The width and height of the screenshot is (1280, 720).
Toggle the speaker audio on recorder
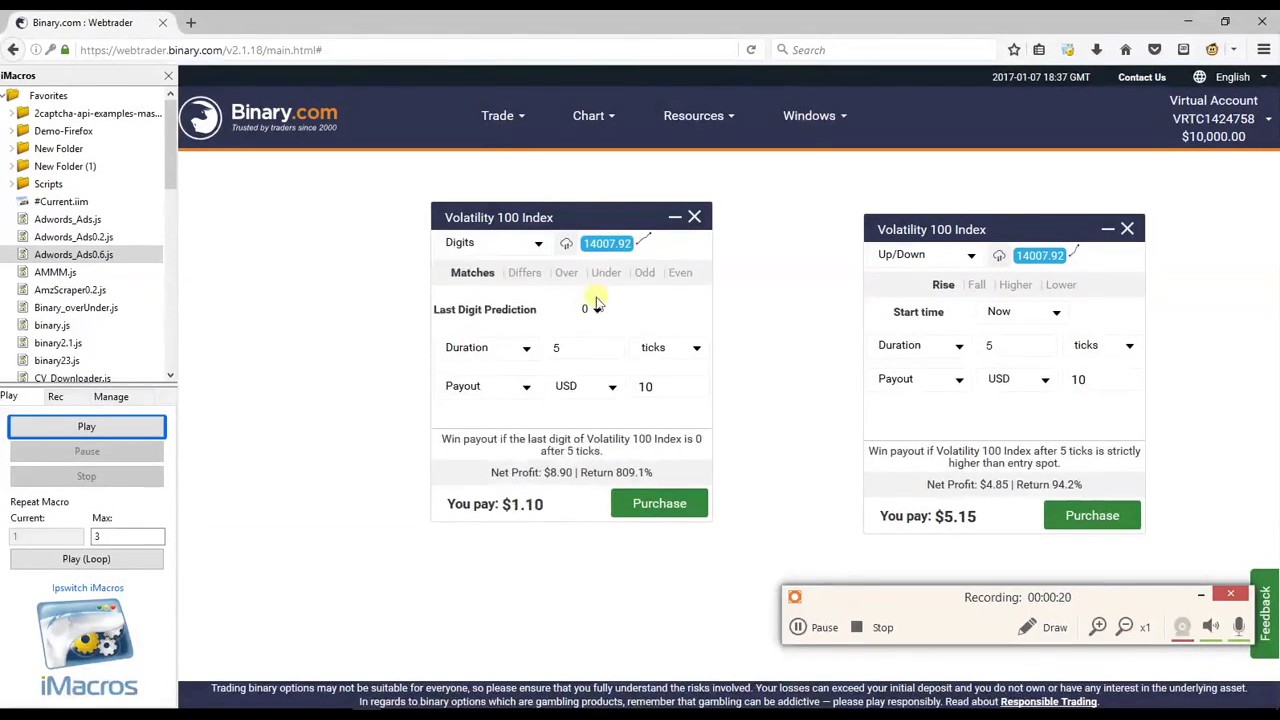[1211, 627]
